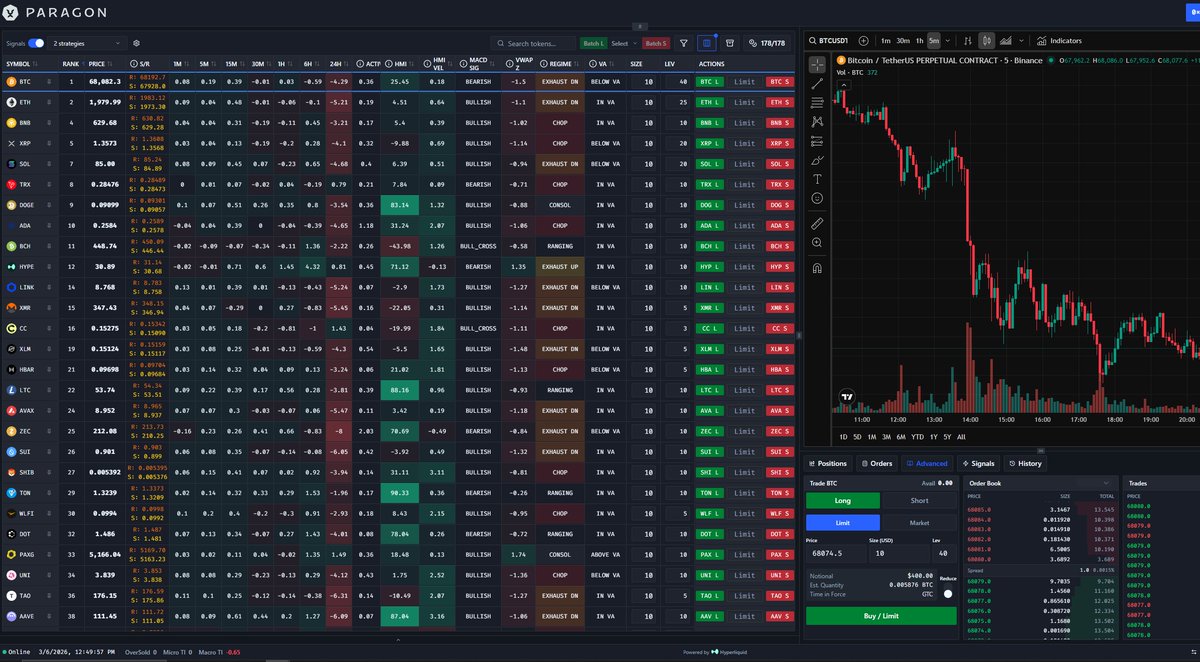Switch to the Advanced tab

926,463
